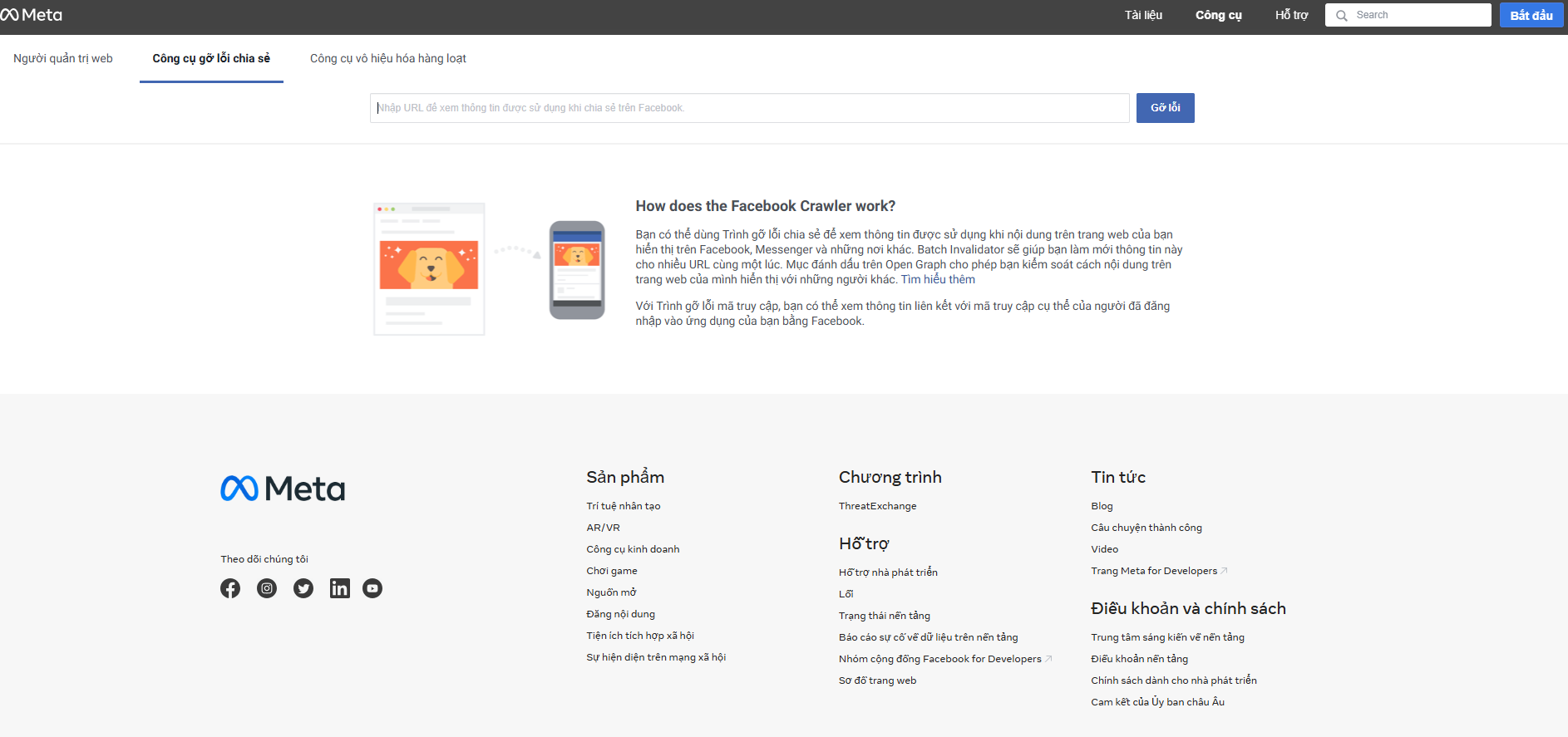This screenshot has width=1568, height=737.
Task: Click the 'How does the Facebook Crawler work?' heading
Action: (x=766, y=206)
